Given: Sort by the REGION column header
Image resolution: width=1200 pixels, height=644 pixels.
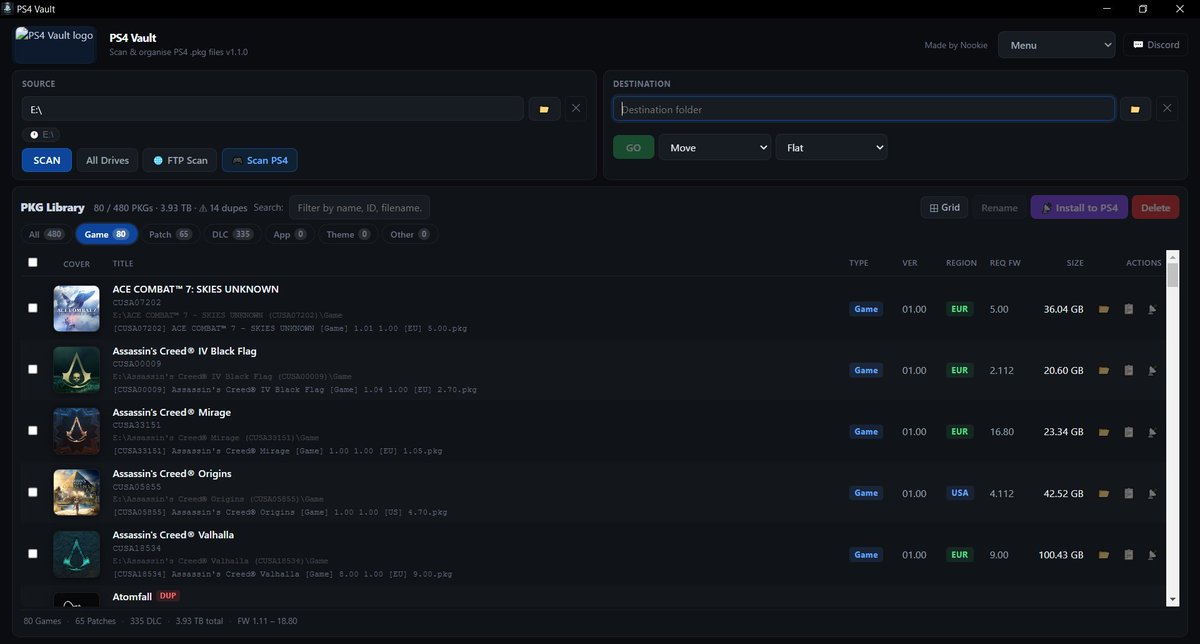Looking at the screenshot, I should click(961, 264).
